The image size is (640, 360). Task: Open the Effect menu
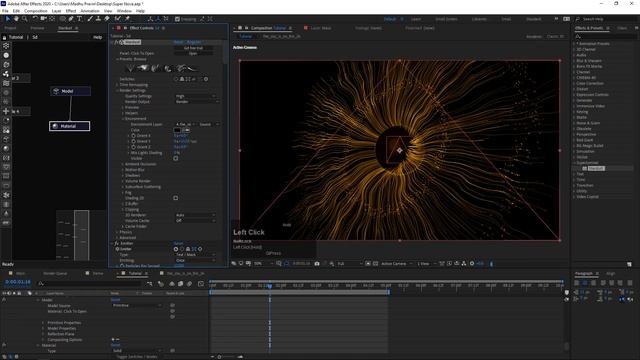[71, 11]
